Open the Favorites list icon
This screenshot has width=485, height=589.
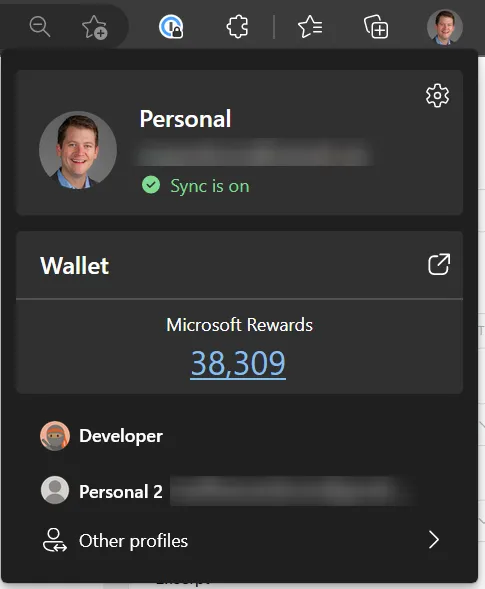310,27
